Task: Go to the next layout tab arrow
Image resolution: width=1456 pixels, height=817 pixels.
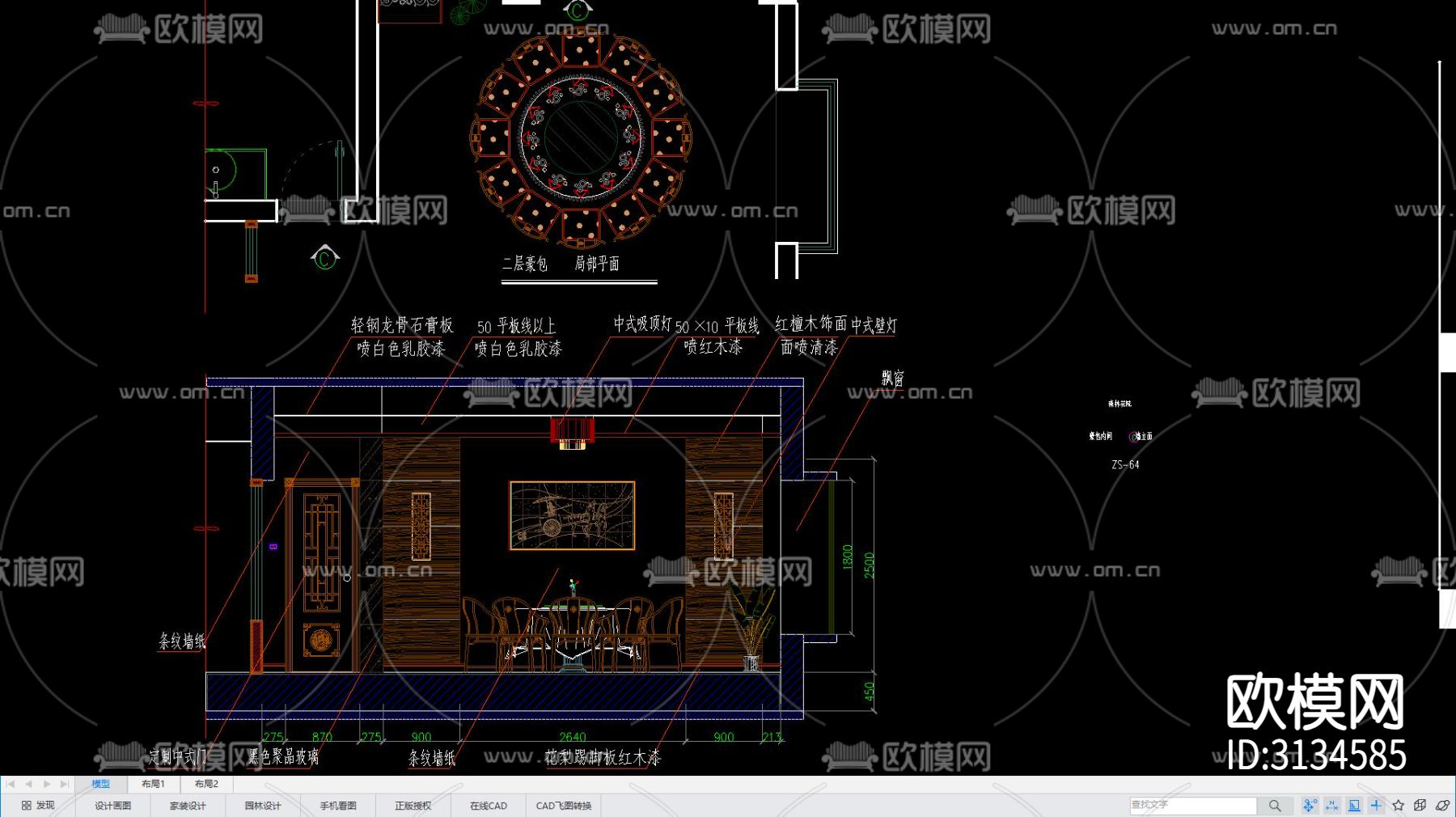Action: (x=47, y=784)
